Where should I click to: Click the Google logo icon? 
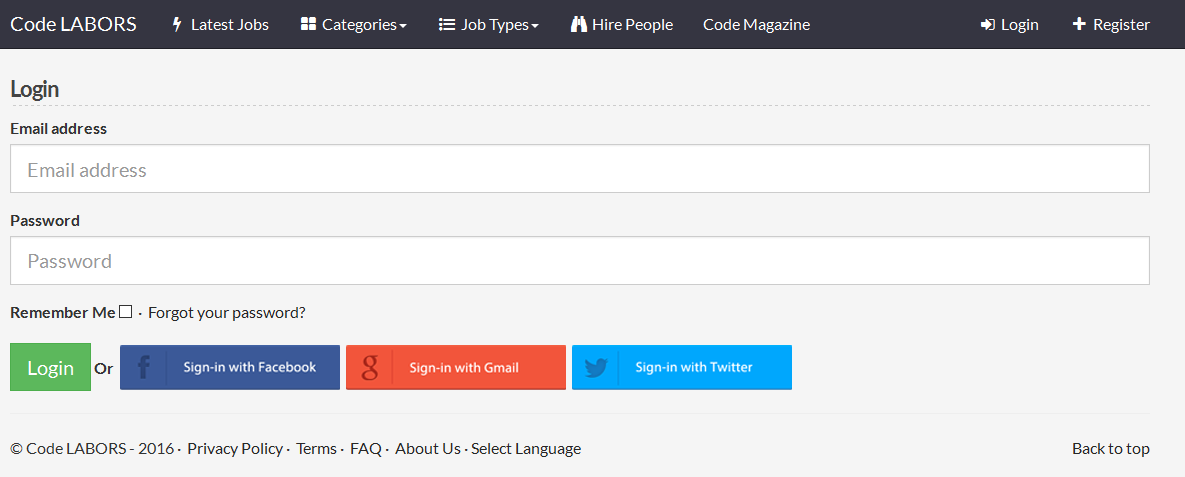(370, 368)
